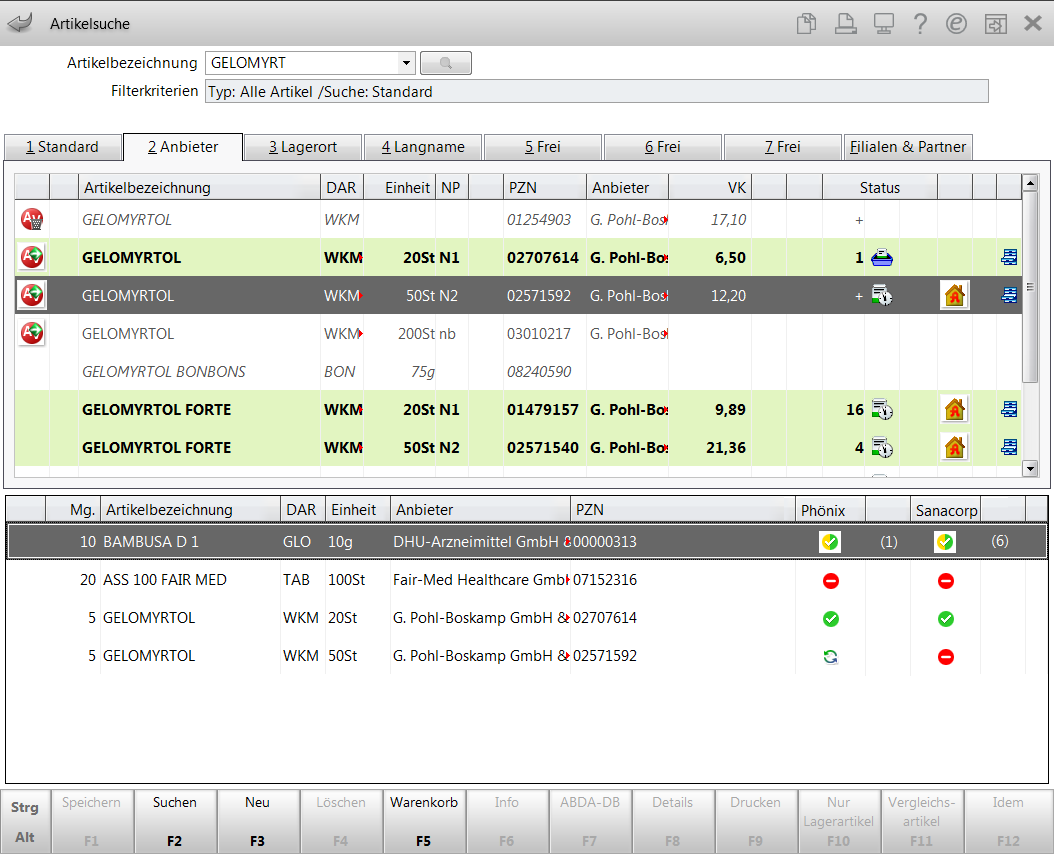The image size is (1054, 854).
Task: Click the Suchen F2 button
Action: [x=175, y=821]
